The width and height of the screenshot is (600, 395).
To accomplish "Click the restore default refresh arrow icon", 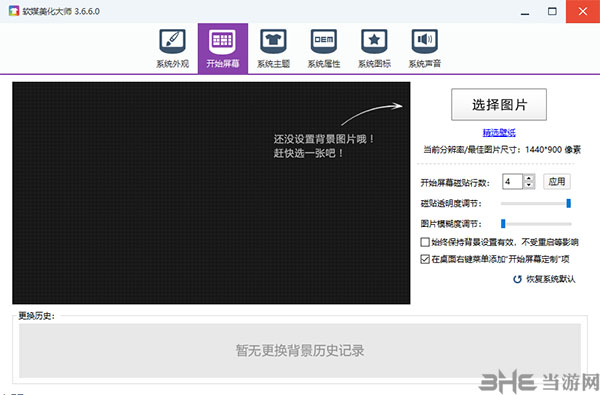I will (517, 279).
